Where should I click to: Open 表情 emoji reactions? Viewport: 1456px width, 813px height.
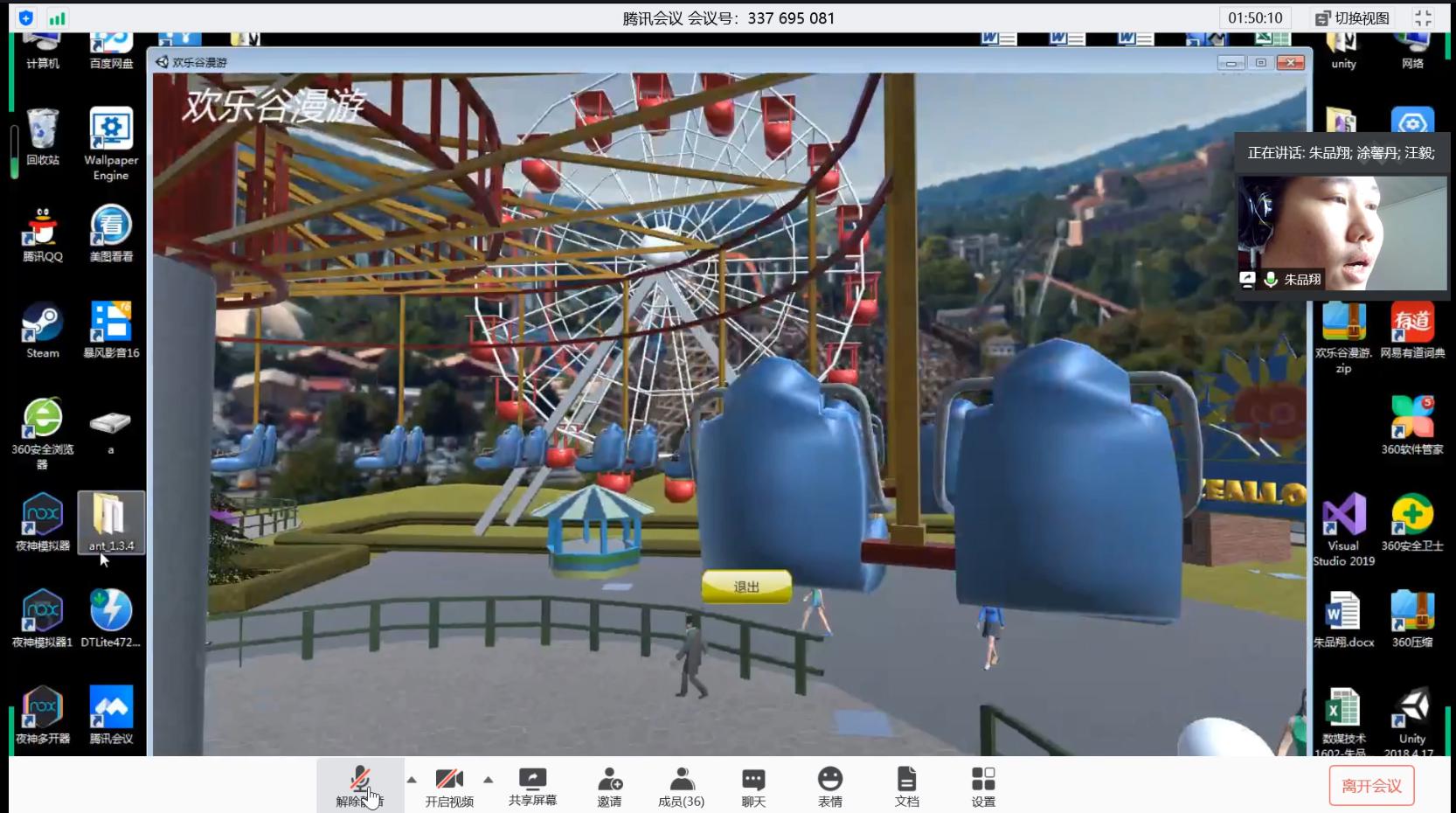coord(829,785)
